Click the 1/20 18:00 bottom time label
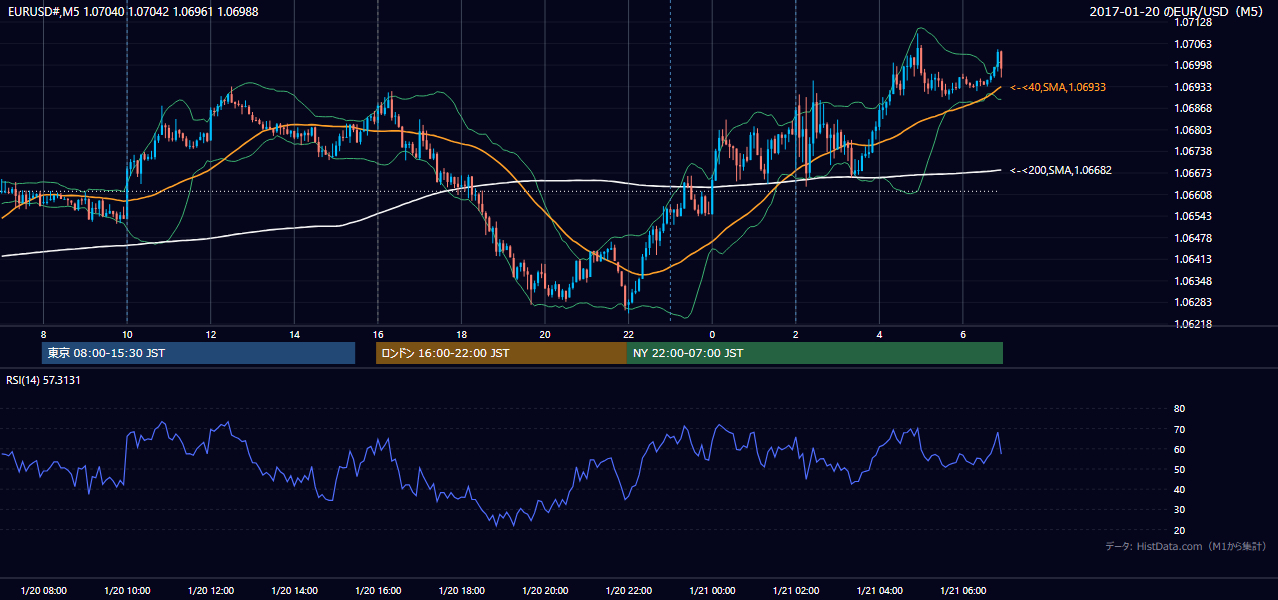The width and height of the screenshot is (1278, 600). [461, 591]
